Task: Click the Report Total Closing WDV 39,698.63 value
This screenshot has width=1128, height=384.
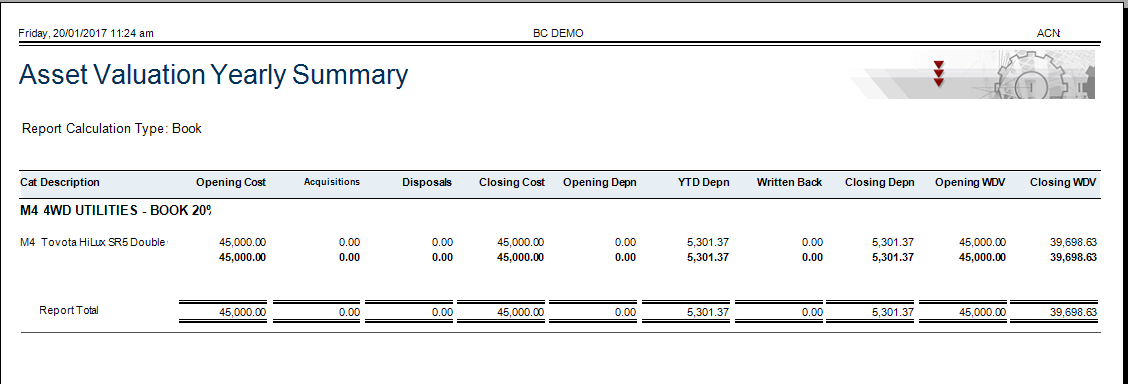Action: point(1073,313)
